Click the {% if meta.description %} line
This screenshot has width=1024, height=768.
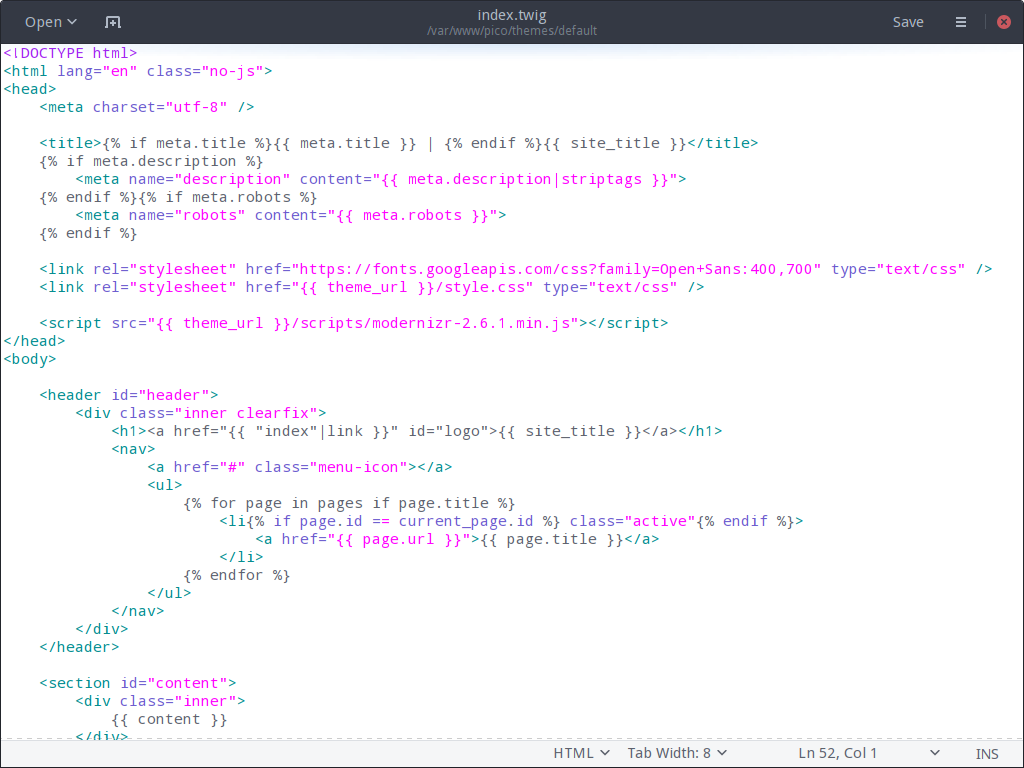click(152, 161)
